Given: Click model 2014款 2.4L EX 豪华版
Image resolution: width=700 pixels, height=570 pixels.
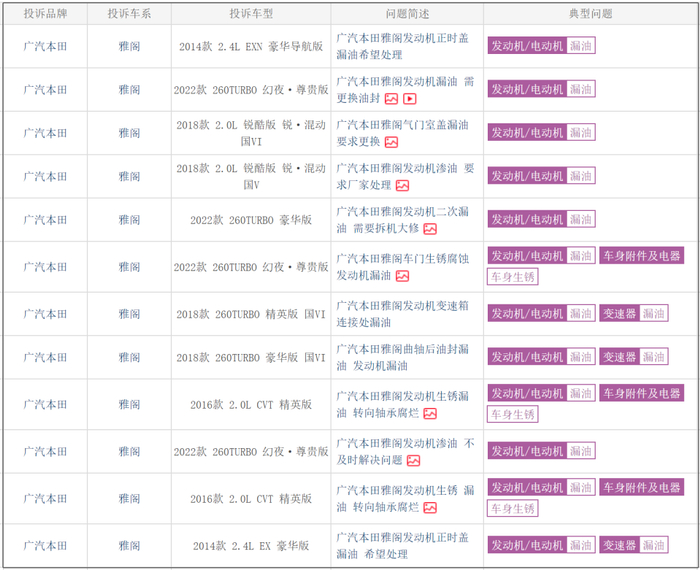Looking at the screenshot, I should 251,545.
